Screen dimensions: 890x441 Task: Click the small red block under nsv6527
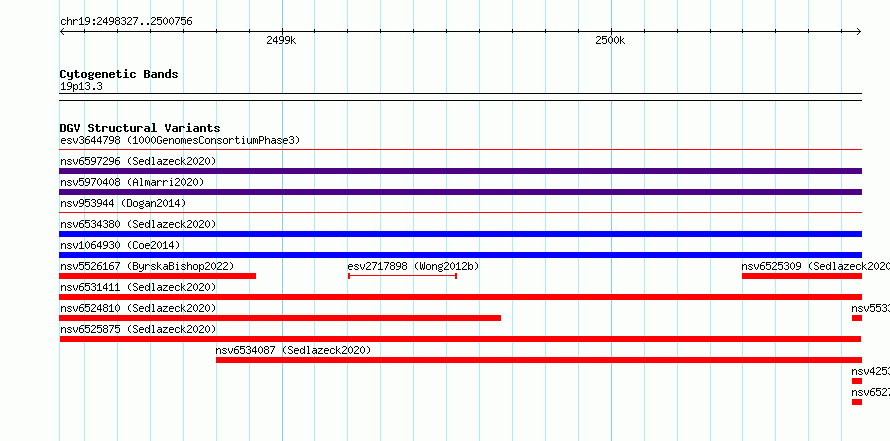tap(857, 402)
